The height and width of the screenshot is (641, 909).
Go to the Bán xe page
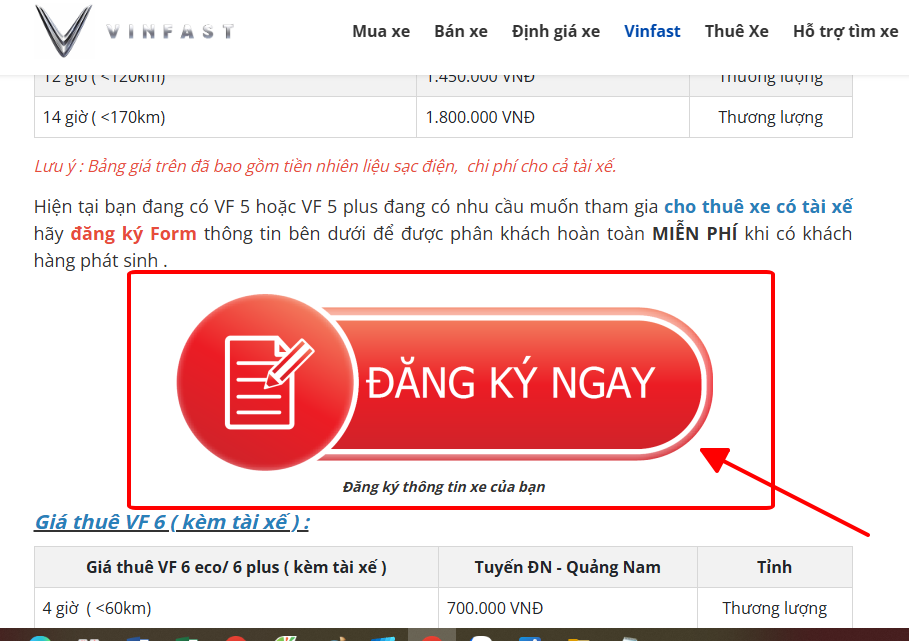click(461, 31)
